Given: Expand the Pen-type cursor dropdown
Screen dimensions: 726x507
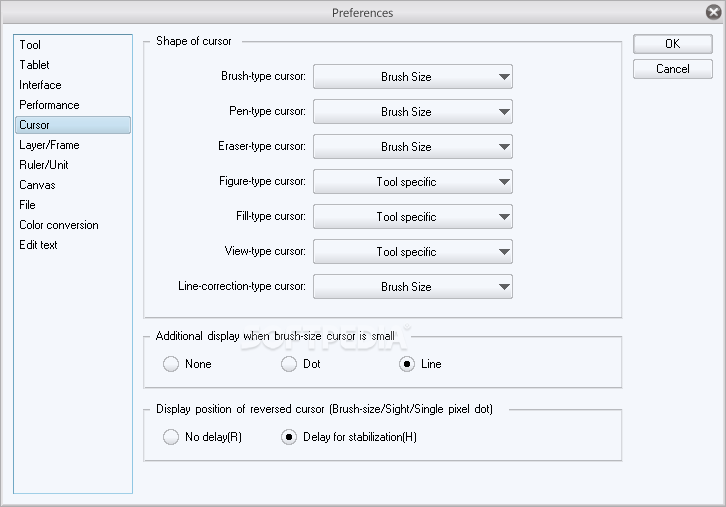Looking at the screenshot, I should coord(413,112).
